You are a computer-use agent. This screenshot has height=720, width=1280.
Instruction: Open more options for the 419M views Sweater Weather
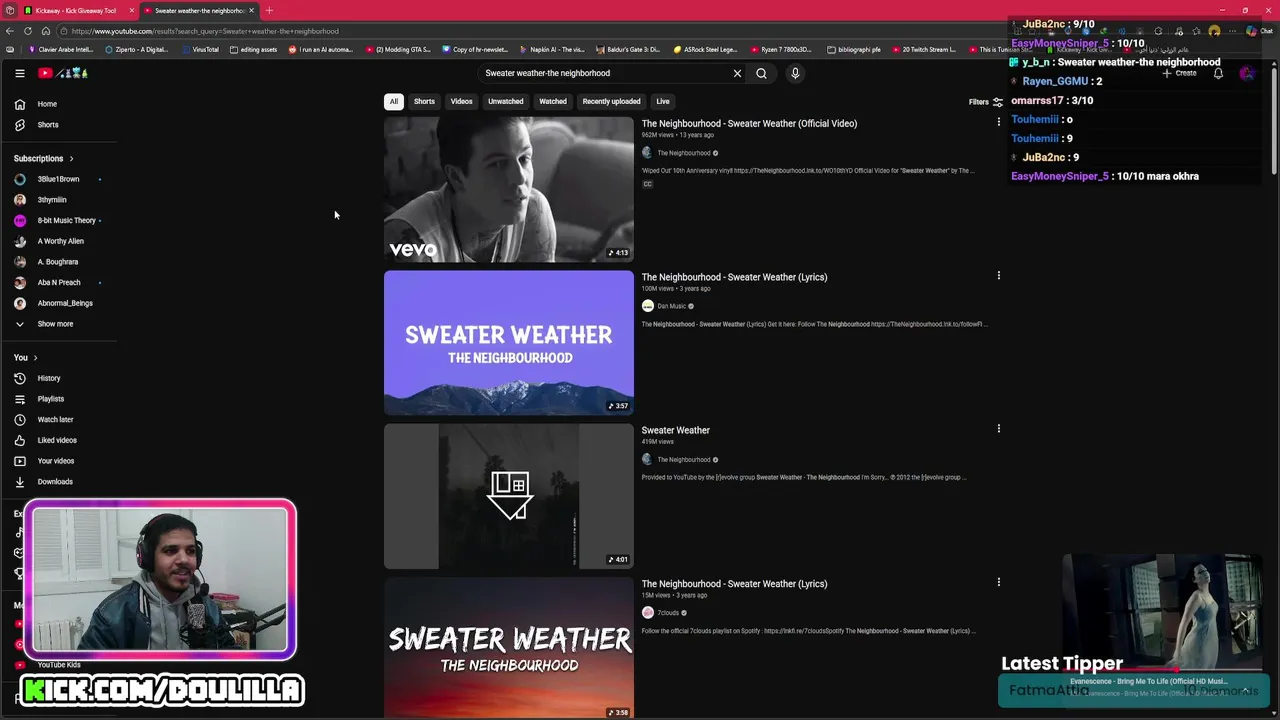pyautogui.click(x=998, y=428)
